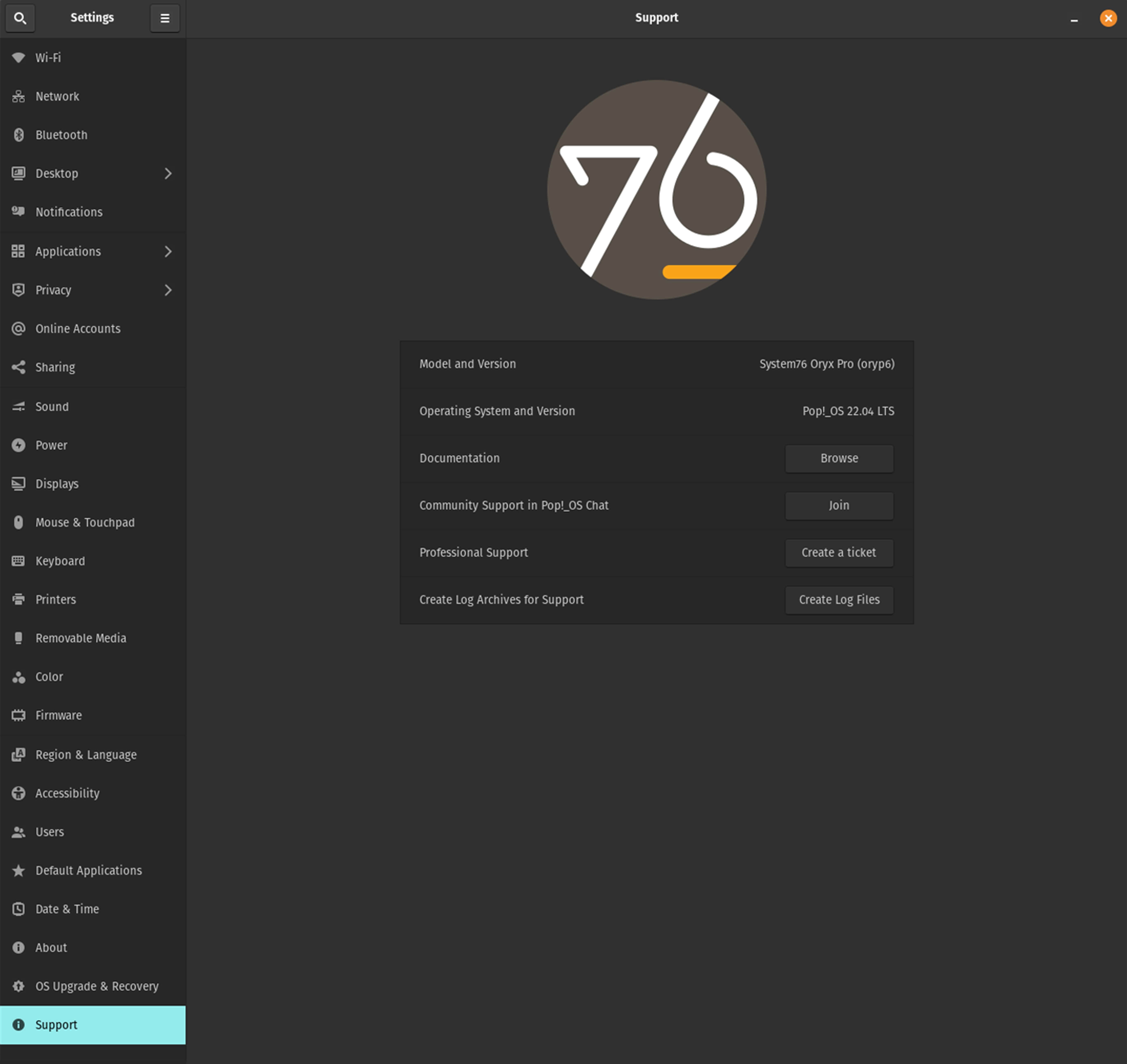Open the hamburger menu button

[165, 18]
